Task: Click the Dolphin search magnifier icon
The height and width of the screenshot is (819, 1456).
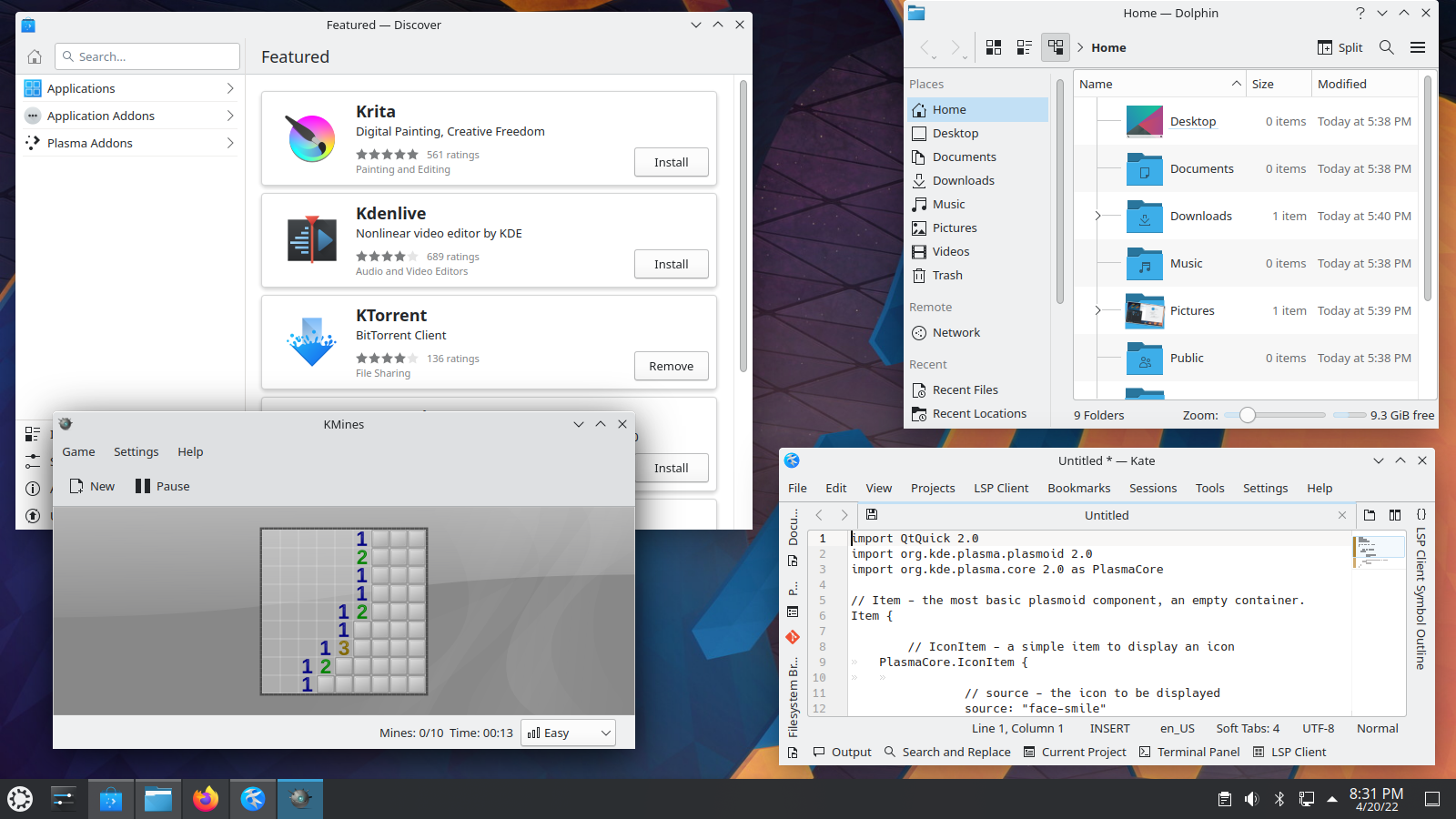Action: click(1386, 47)
